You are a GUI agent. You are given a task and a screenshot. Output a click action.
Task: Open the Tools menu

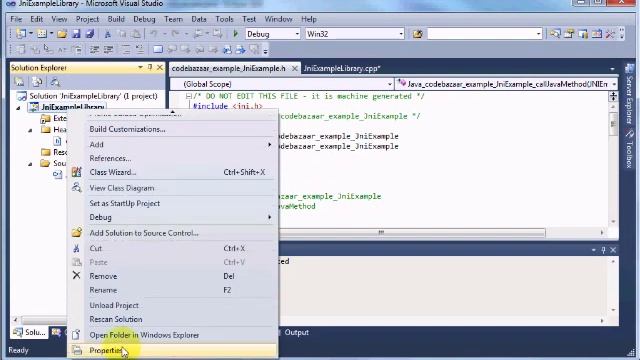click(224, 19)
